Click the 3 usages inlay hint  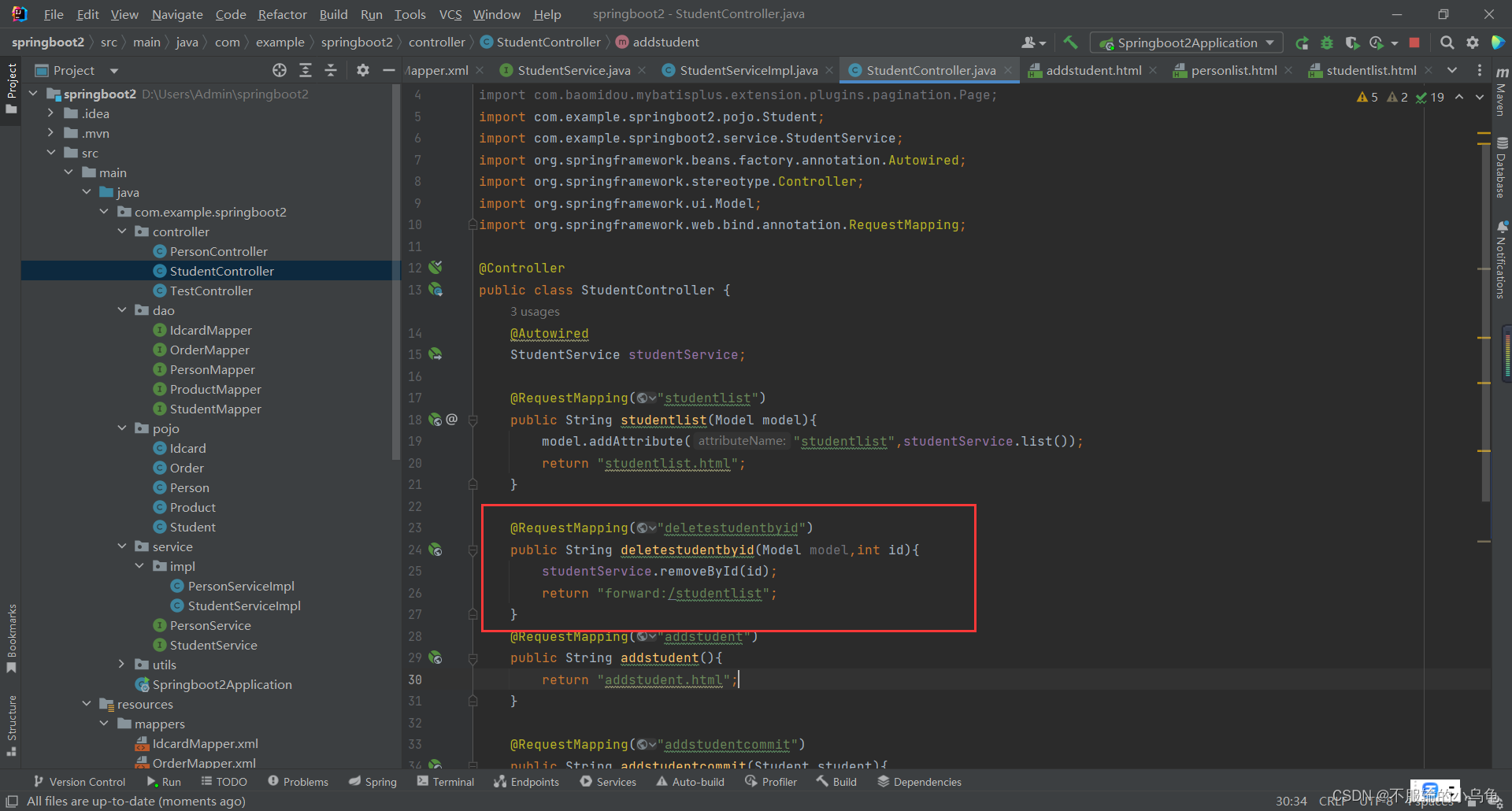[x=535, y=312]
